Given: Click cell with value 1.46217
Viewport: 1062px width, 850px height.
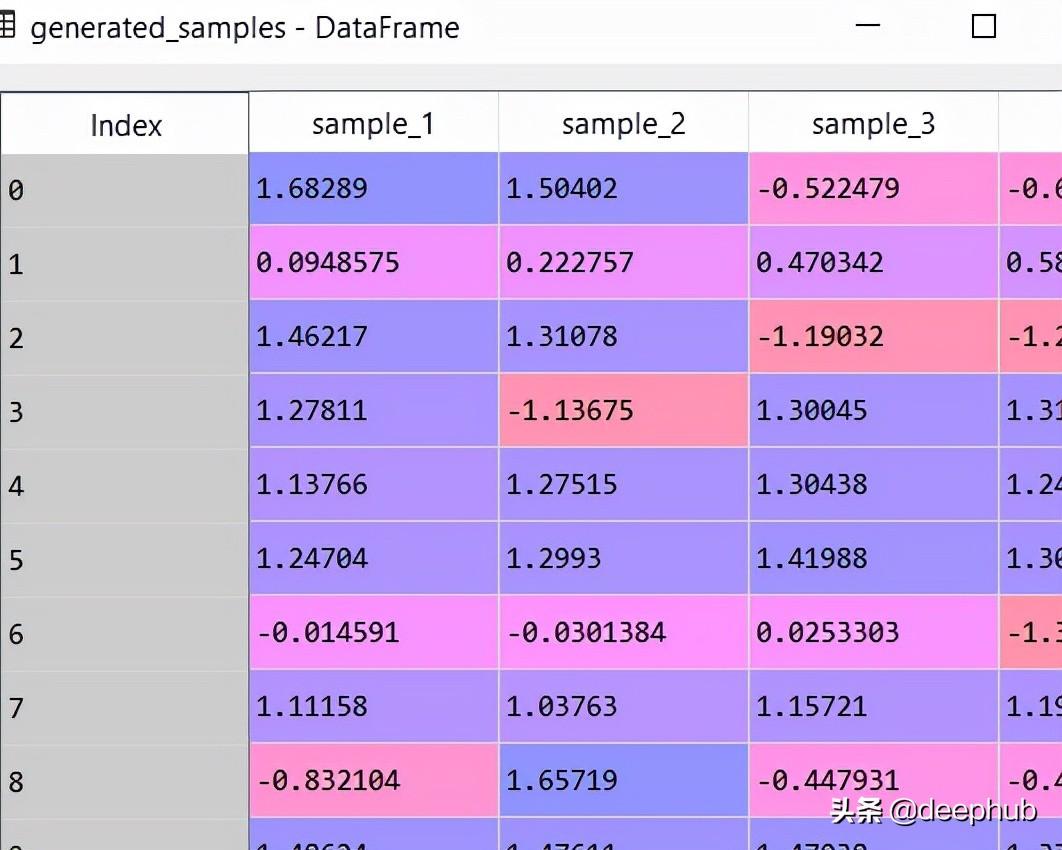Looking at the screenshot, I should [x=373, y=336].
